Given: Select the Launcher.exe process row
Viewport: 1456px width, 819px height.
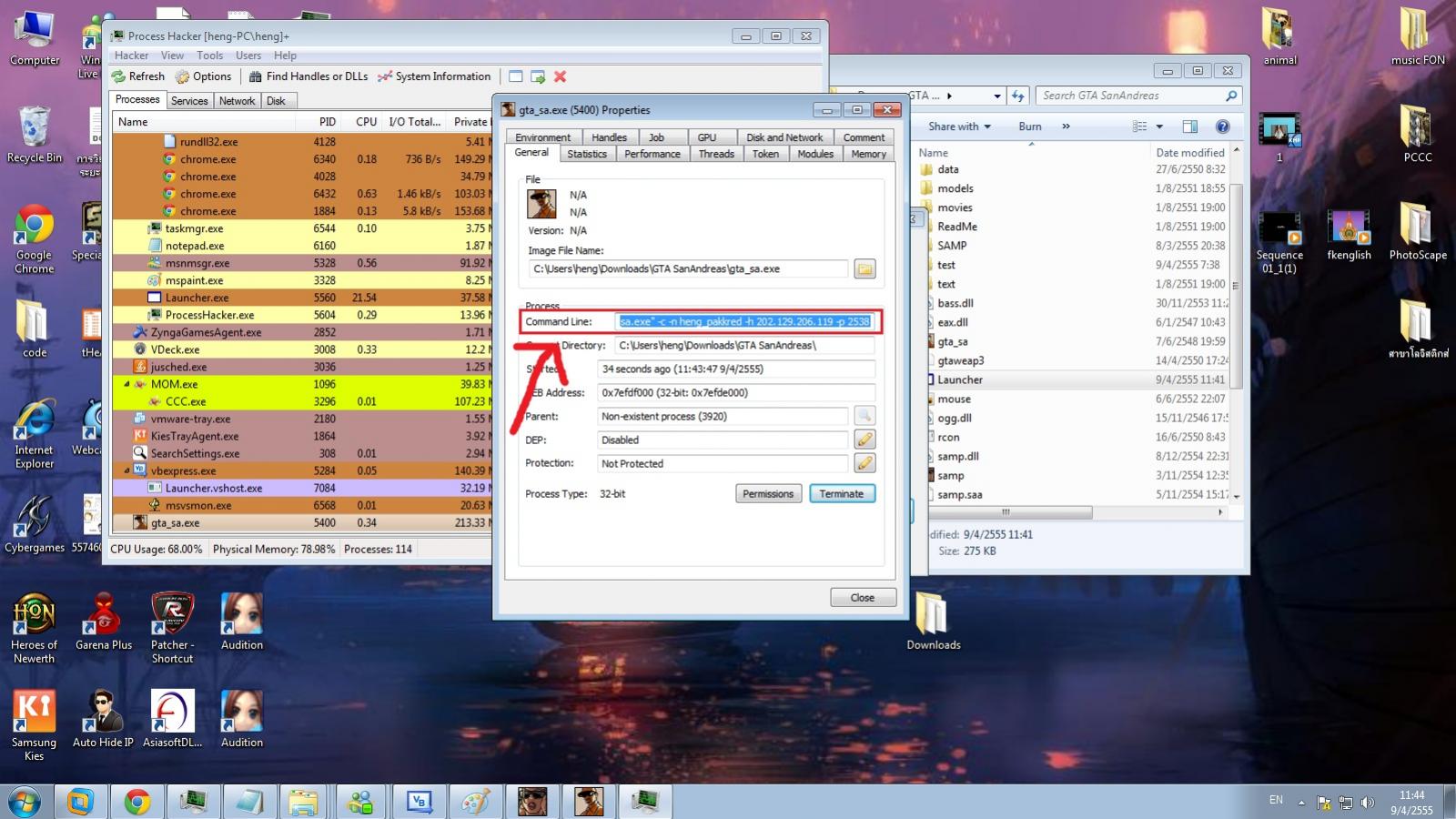Looking at the screenshot, I should pos(300,298).
